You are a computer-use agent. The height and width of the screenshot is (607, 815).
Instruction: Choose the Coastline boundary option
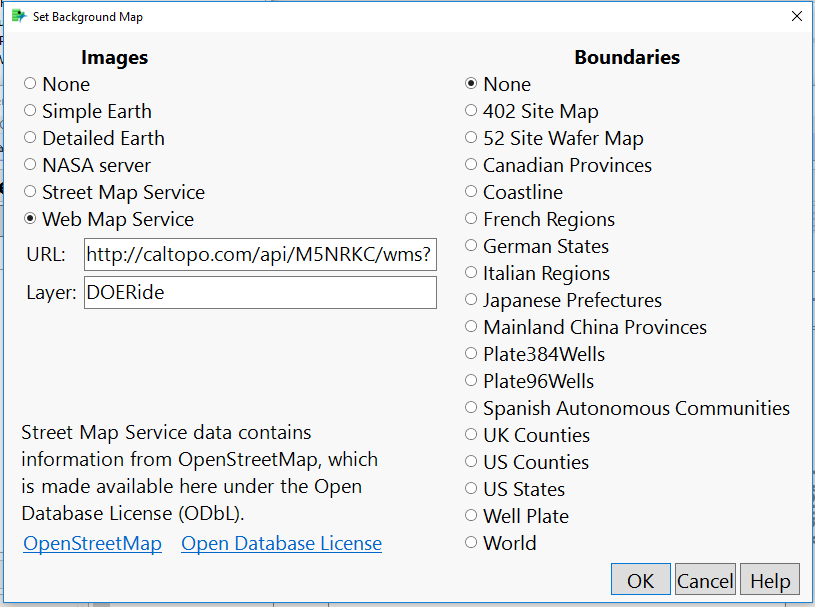point(471,192)
